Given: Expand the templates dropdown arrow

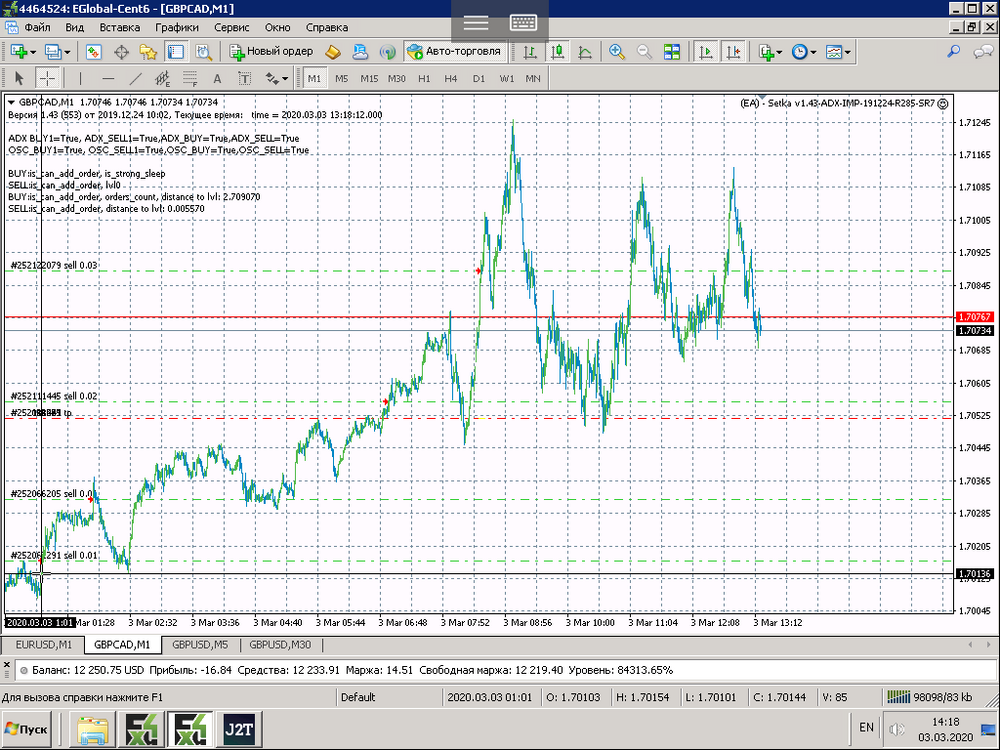Looking at the screenshot, I should coord(848,52).
